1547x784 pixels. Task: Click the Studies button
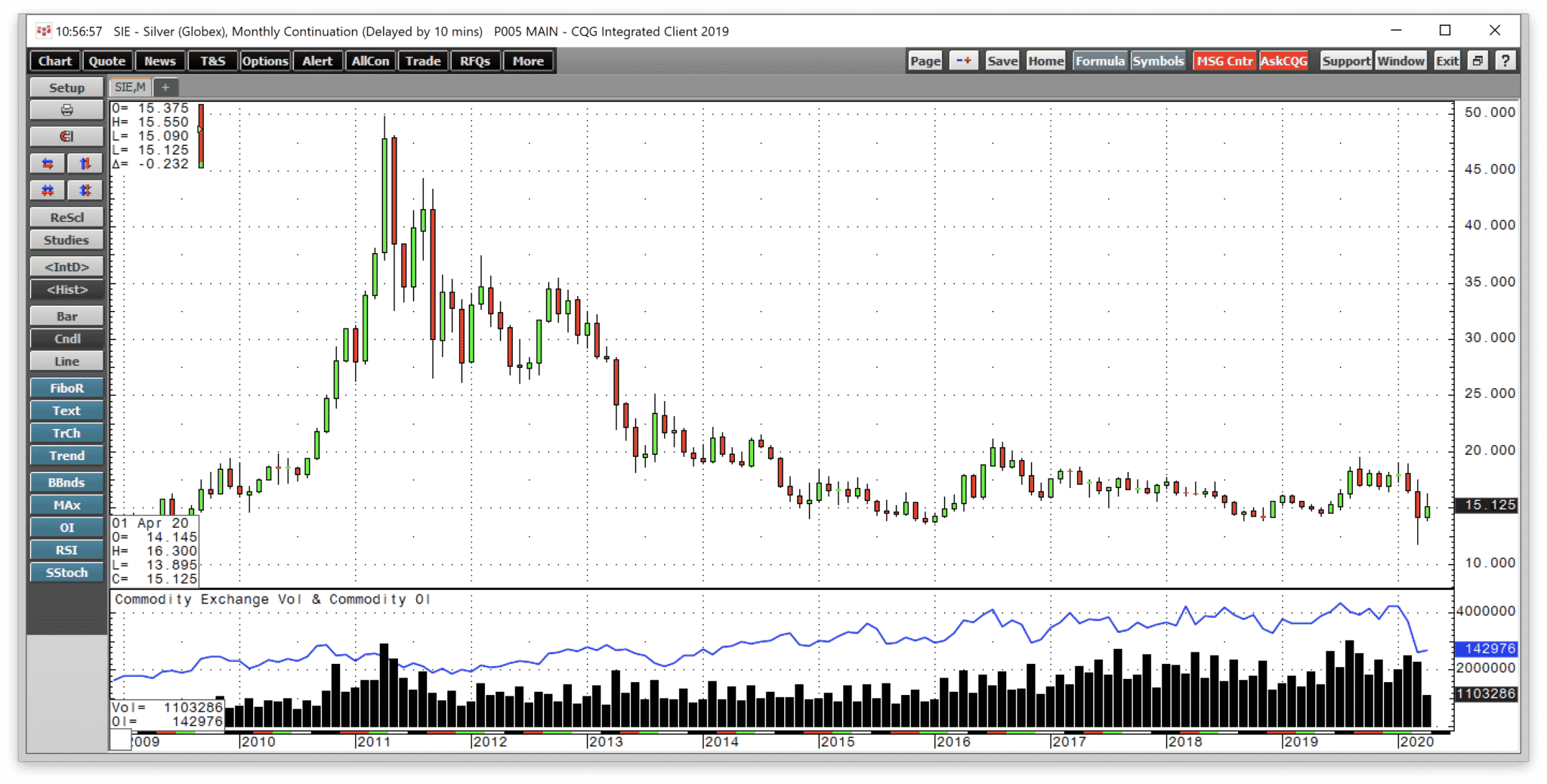(x=66, y=240)
